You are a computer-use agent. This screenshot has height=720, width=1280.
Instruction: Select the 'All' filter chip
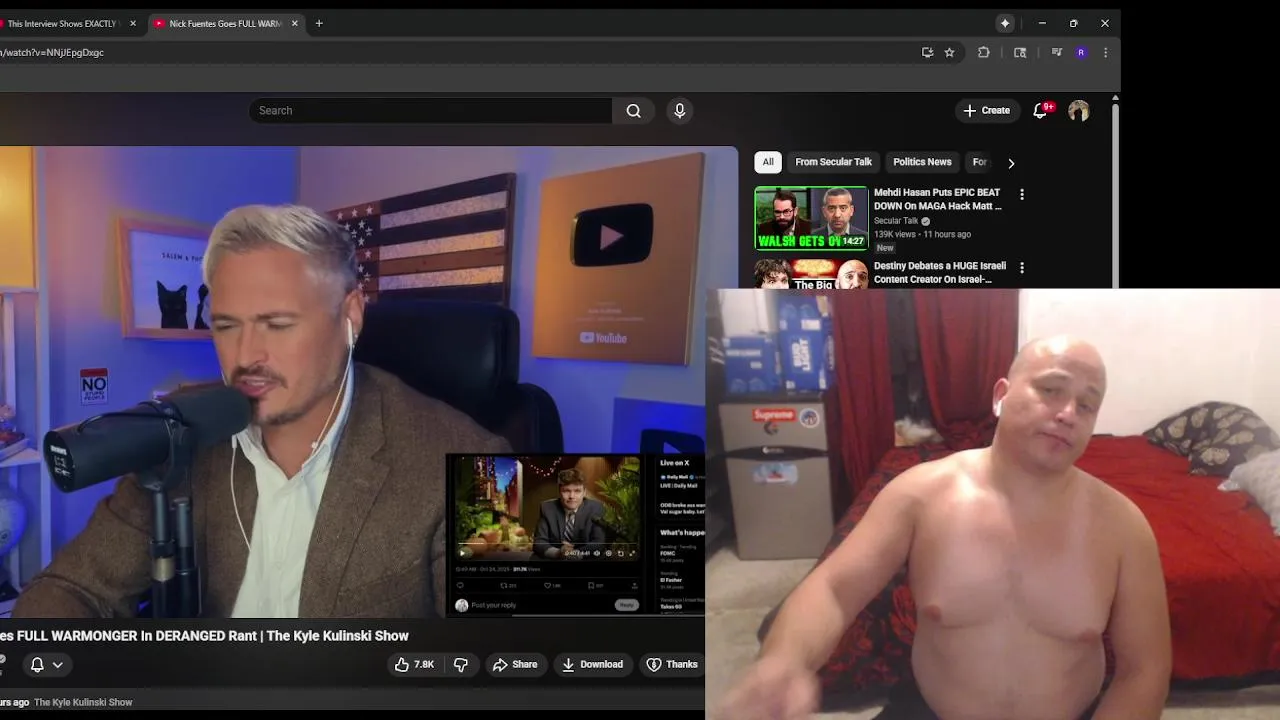(768, 162)
